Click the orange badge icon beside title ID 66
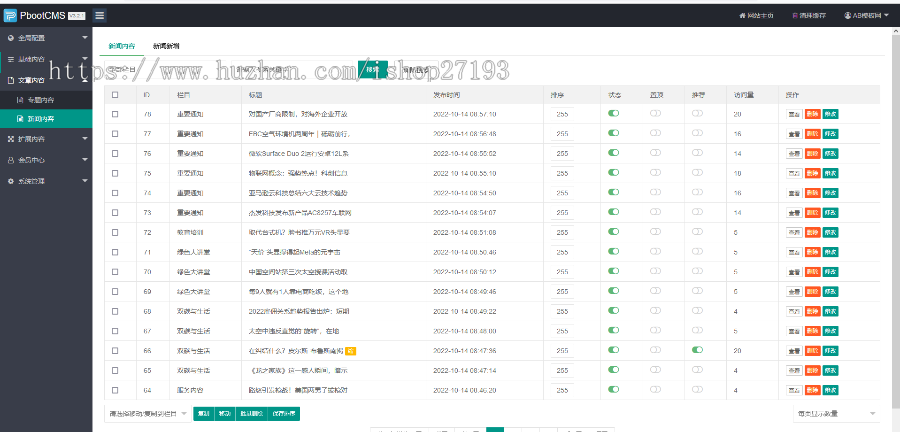The height and width of the screenshot is (432, 900). tap(351, 350)
